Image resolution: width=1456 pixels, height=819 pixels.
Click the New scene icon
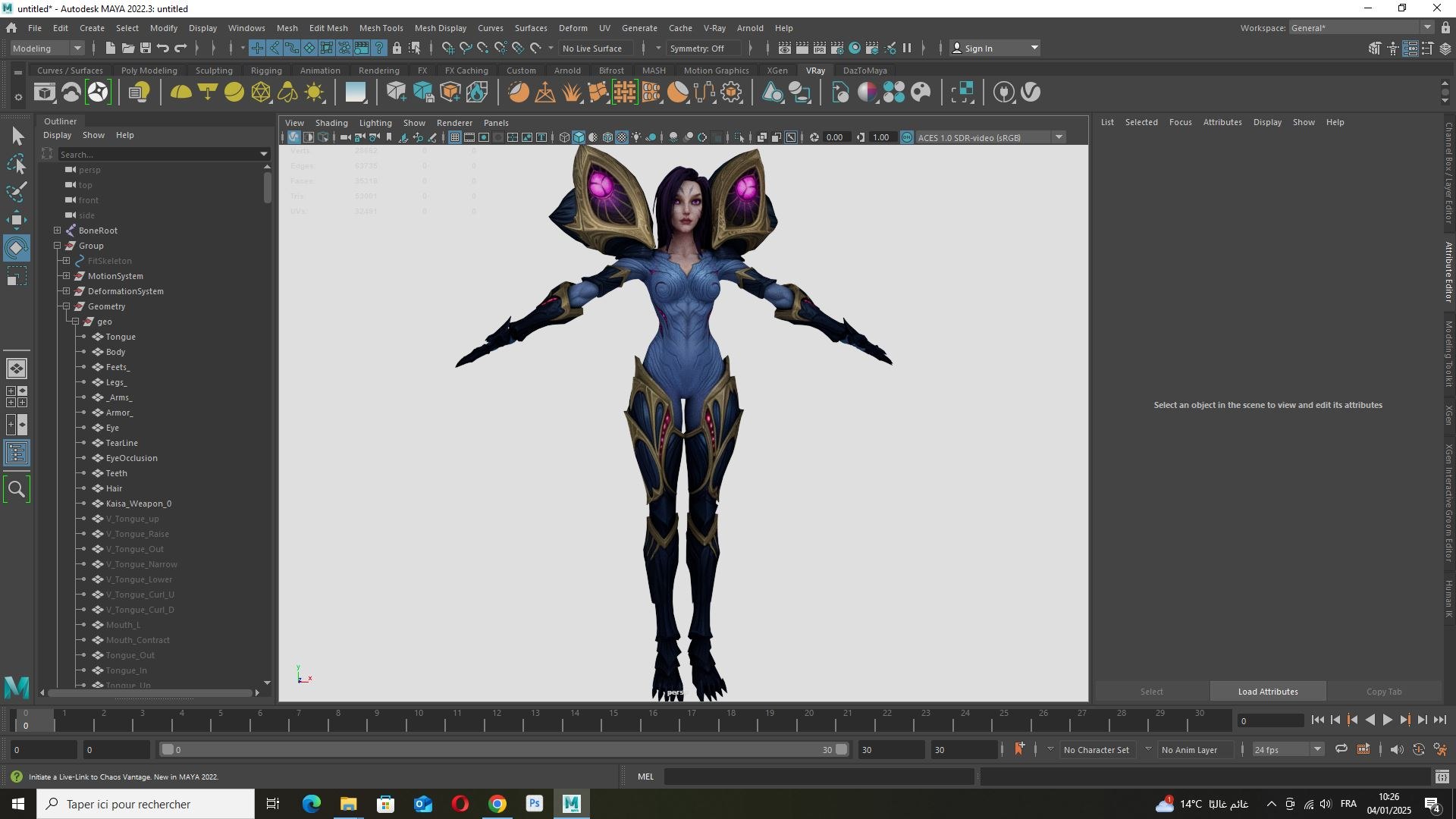pos(110,48)
